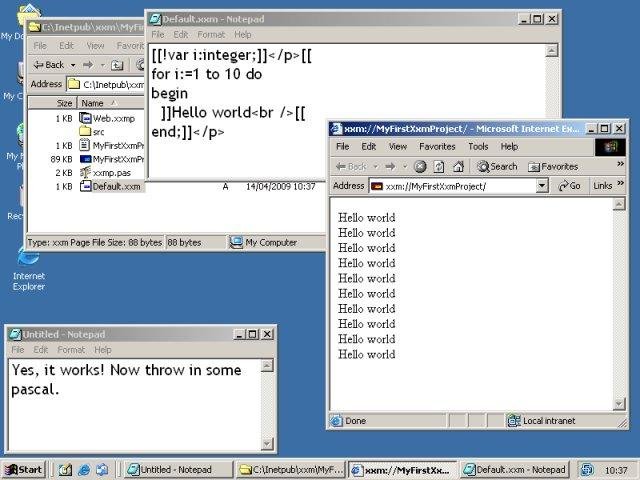Open the Edit menu in Internet Explorer
The width and height of the screenshot is (640, 480).
click(x=369, y=146)
